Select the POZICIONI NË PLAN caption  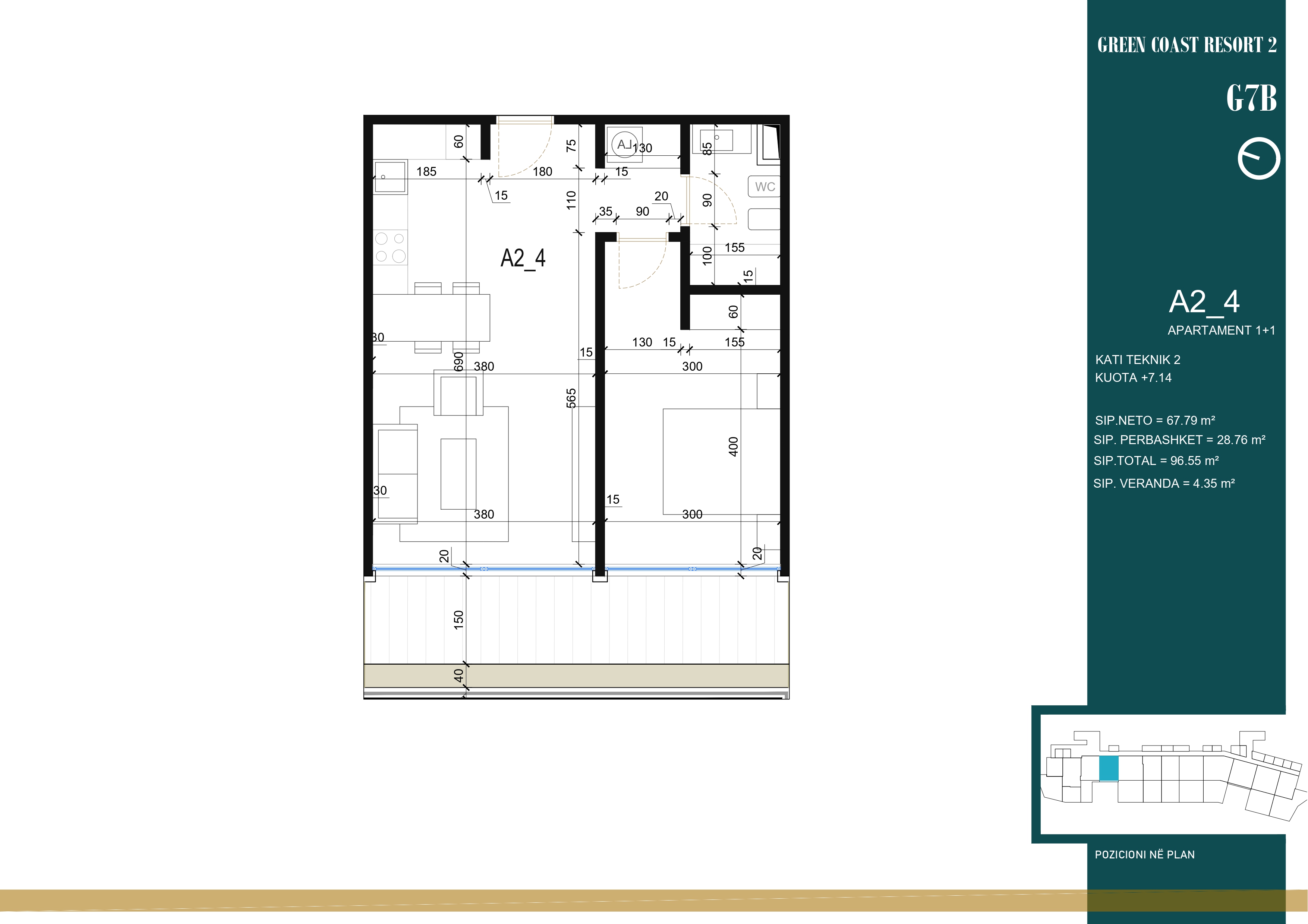[x=1144, y=855]
